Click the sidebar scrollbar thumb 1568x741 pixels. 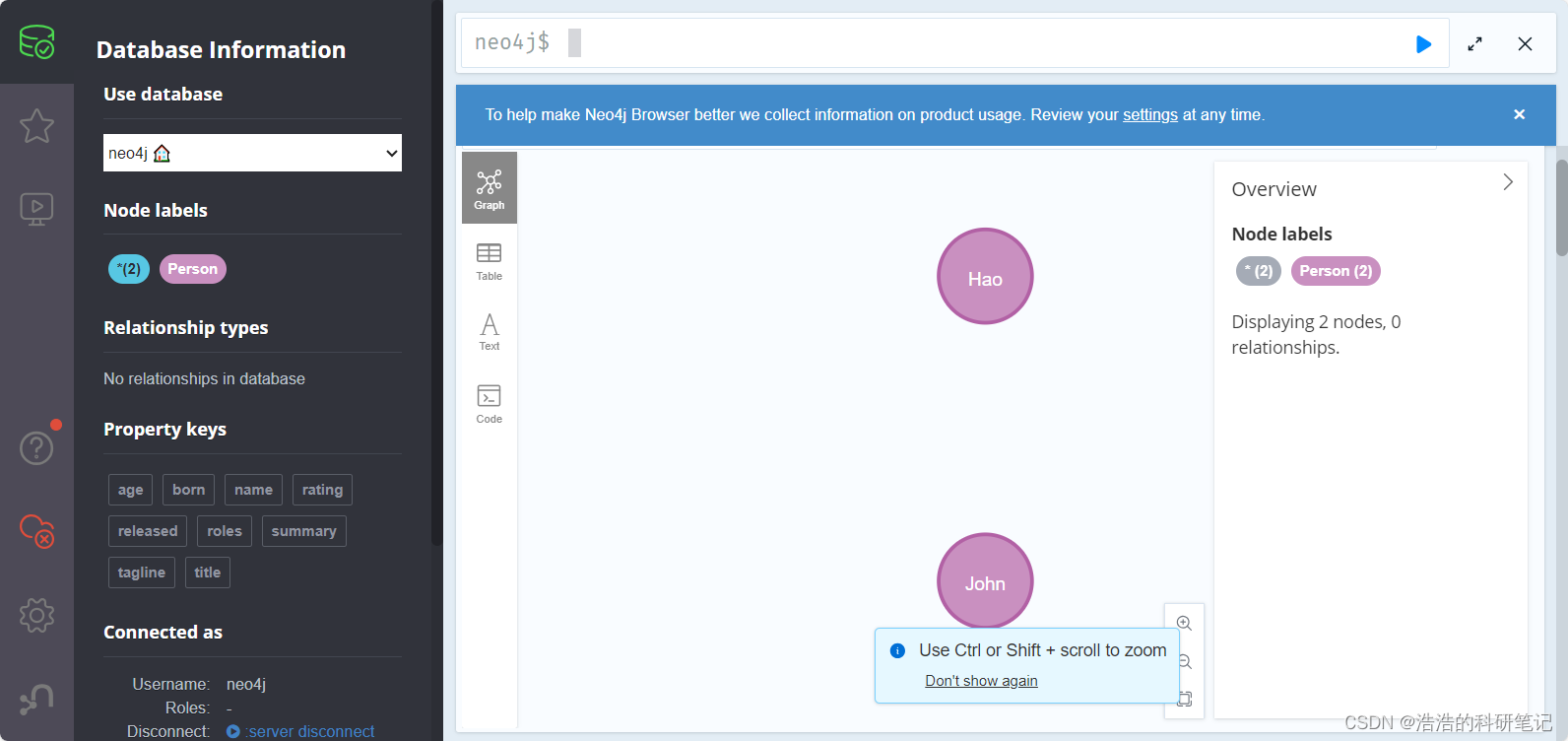[x=436, y=272]
